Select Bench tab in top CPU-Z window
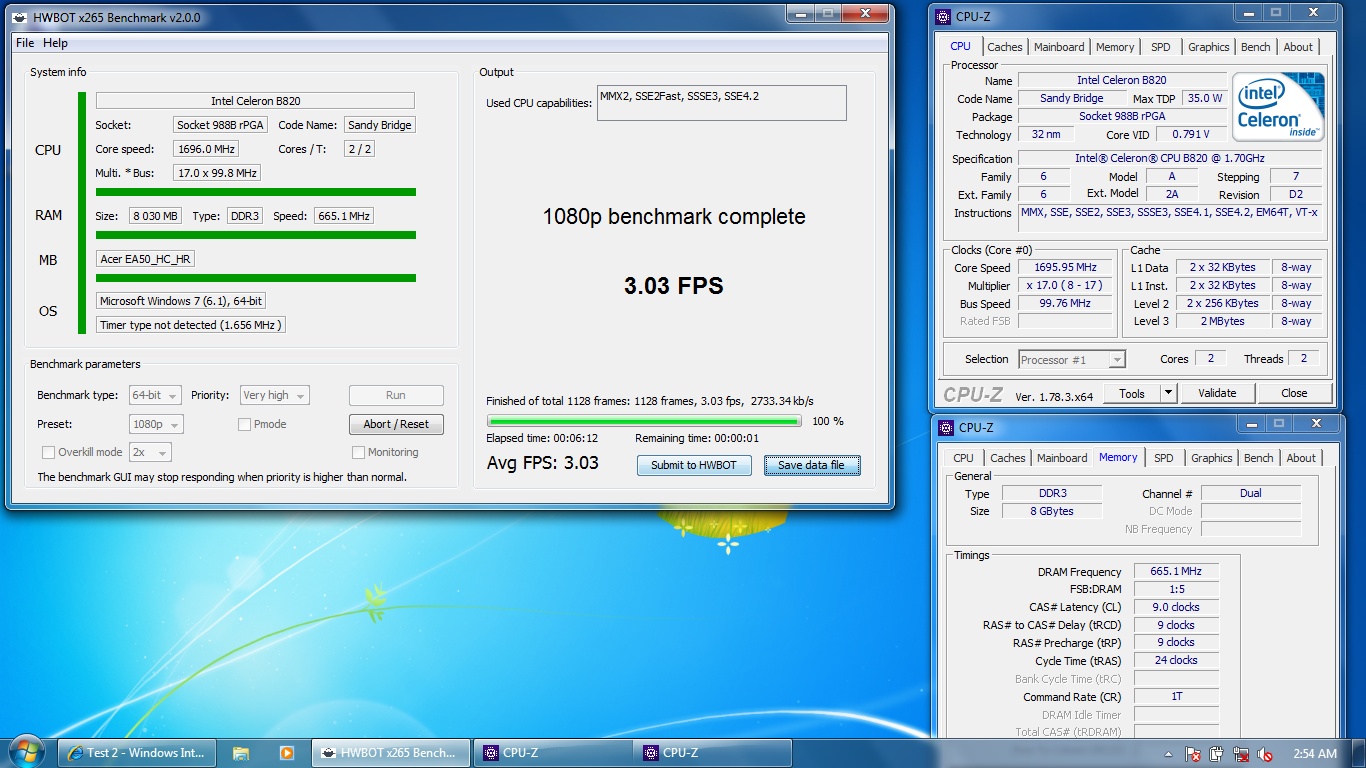The width and height of the screenshot is (1366, 768). (1256, 47)
